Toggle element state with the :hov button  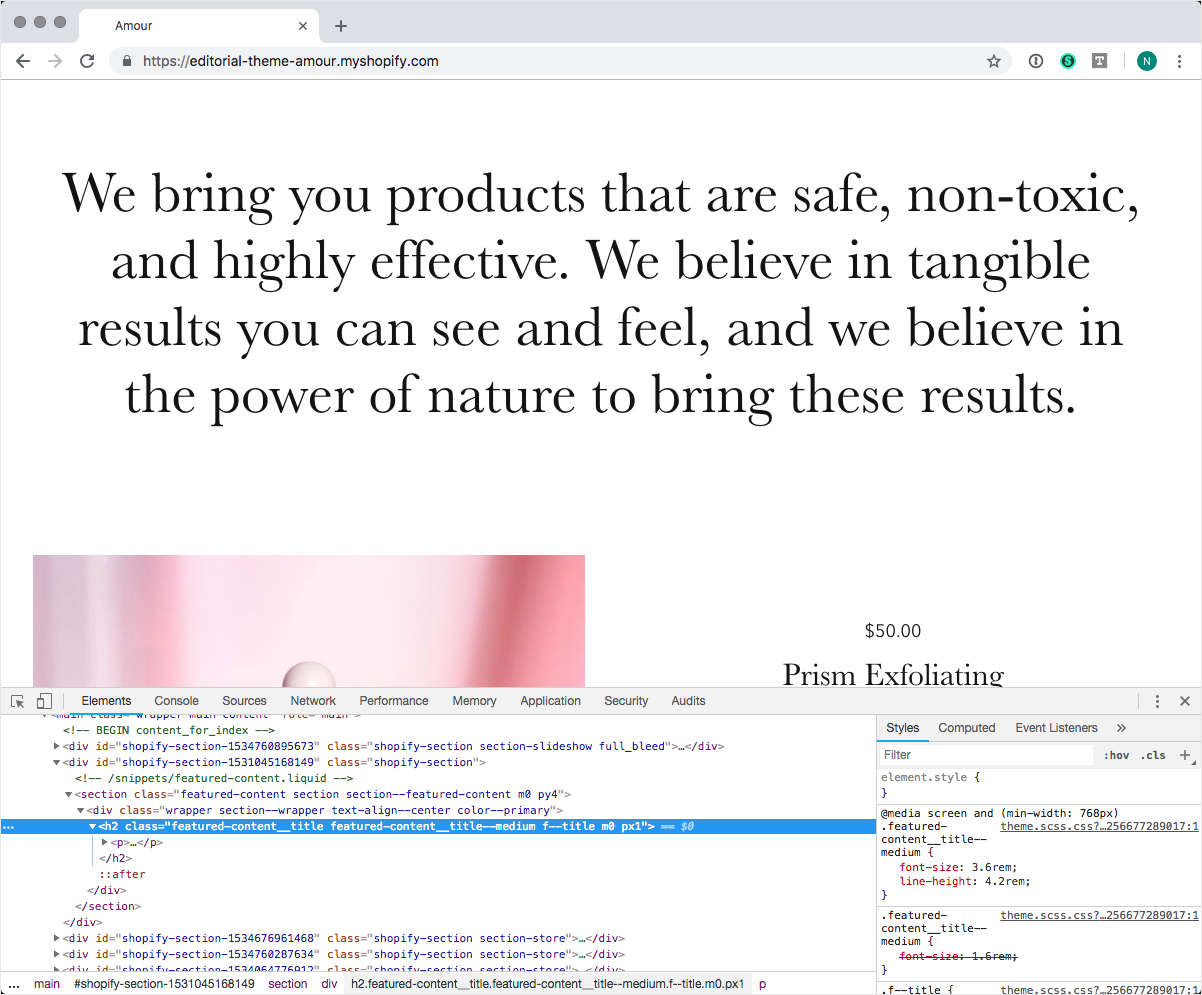[x=1116, y=755]
